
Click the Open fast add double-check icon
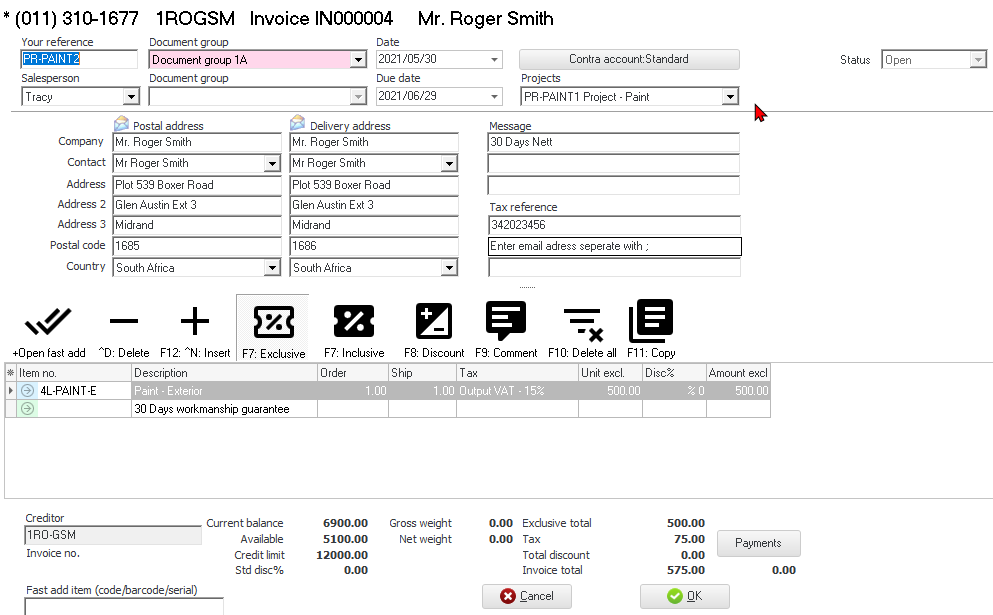tap(48, 322)
